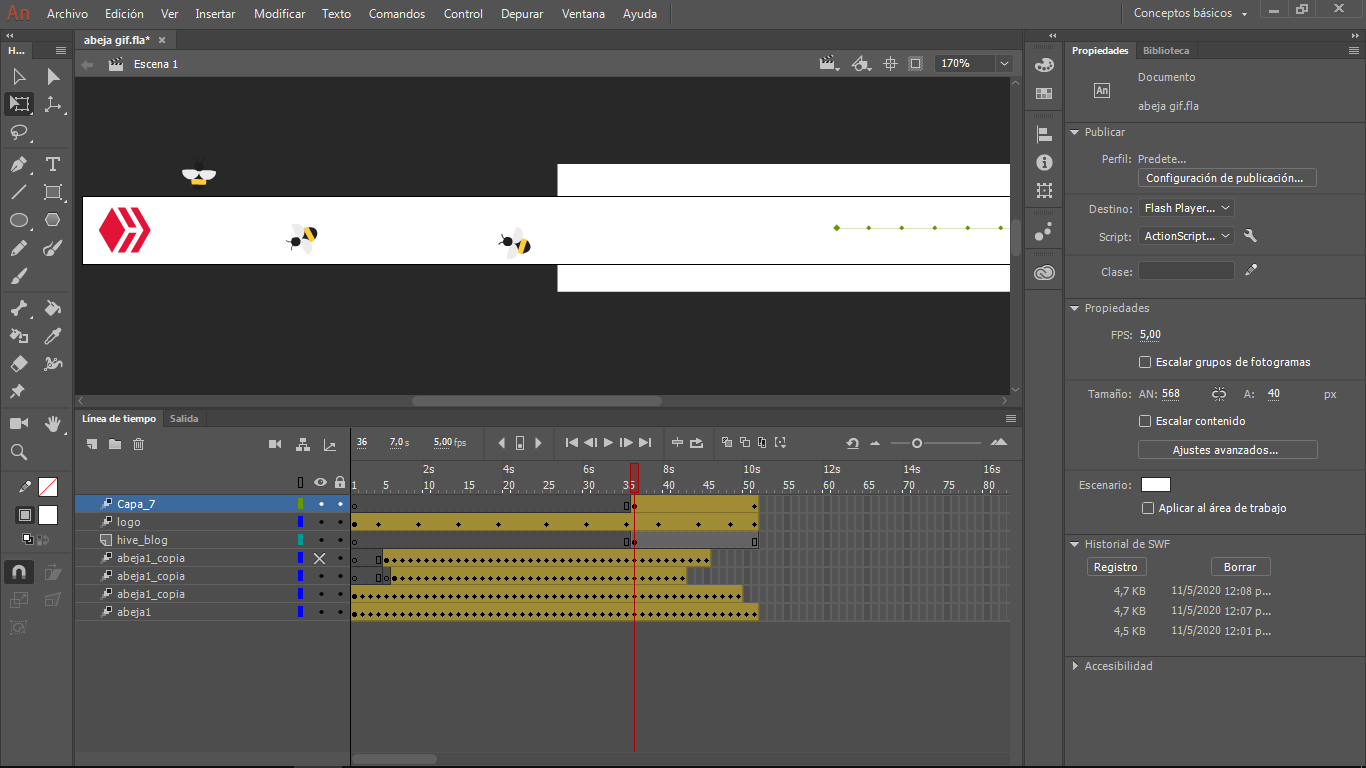Create a new layer folder
This screenshot has width=1366, height=768.
(115, 444)
